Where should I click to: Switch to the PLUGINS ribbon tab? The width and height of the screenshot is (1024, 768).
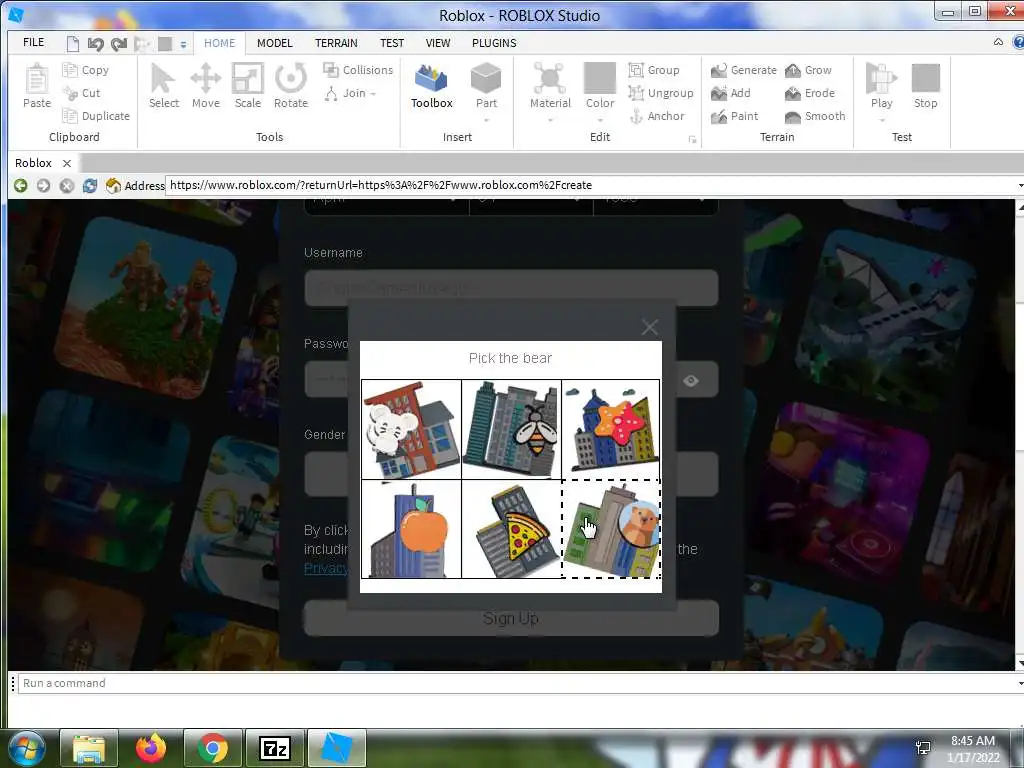pos(494,43)
